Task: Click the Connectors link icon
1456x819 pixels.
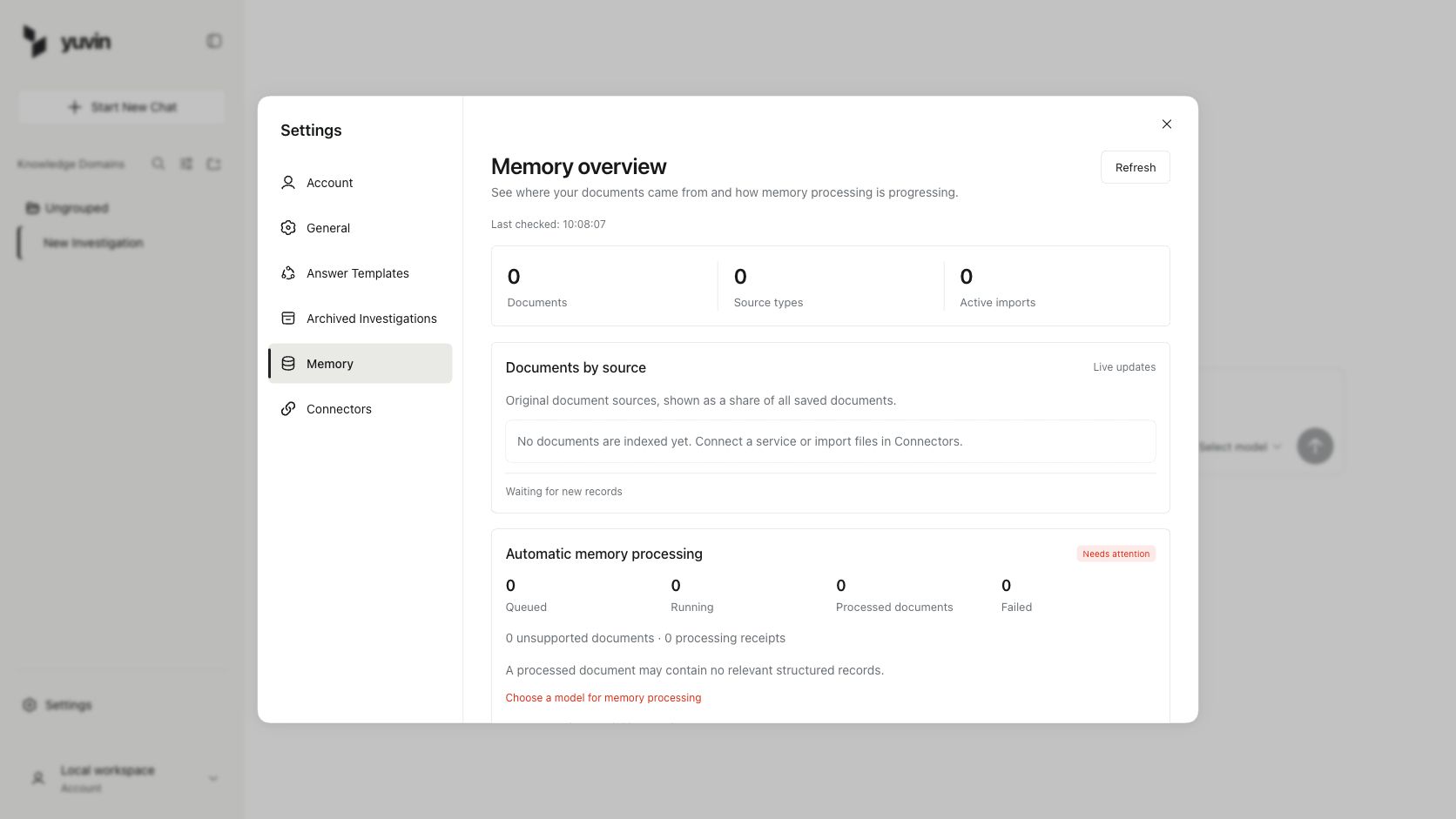Action: pos(288,409)
